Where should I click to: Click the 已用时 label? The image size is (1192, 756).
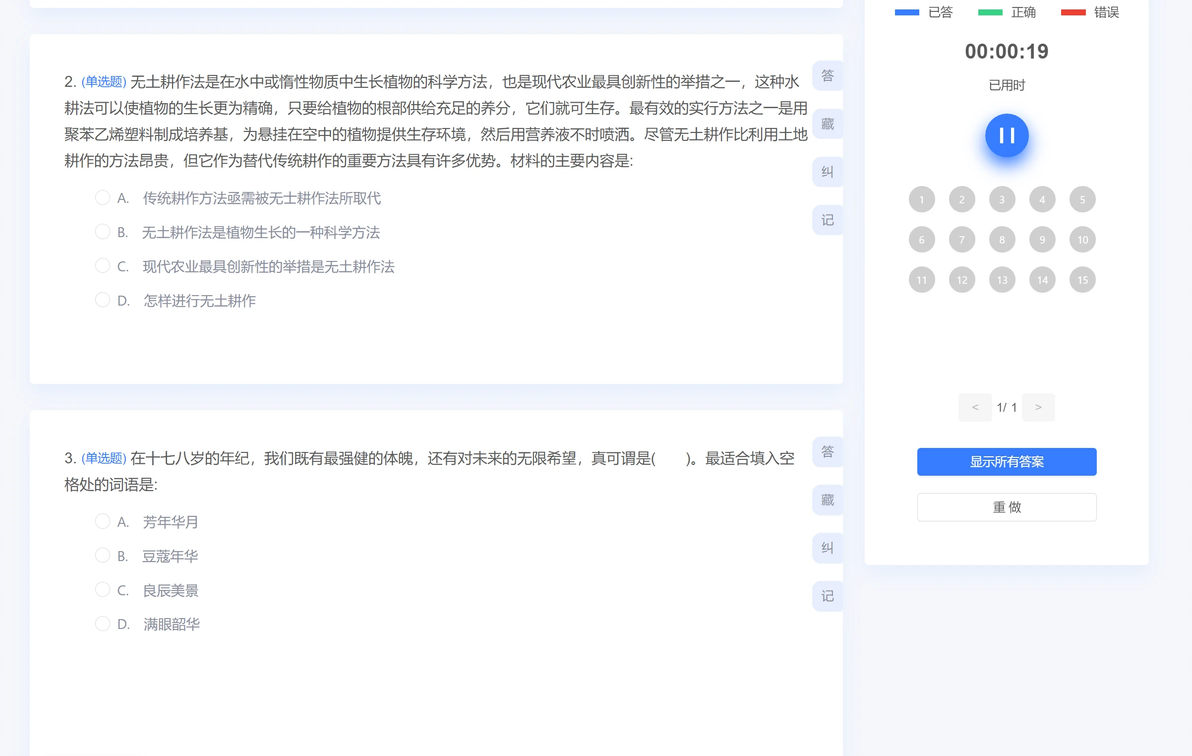pyautogui.click(x=1007, y=85)
